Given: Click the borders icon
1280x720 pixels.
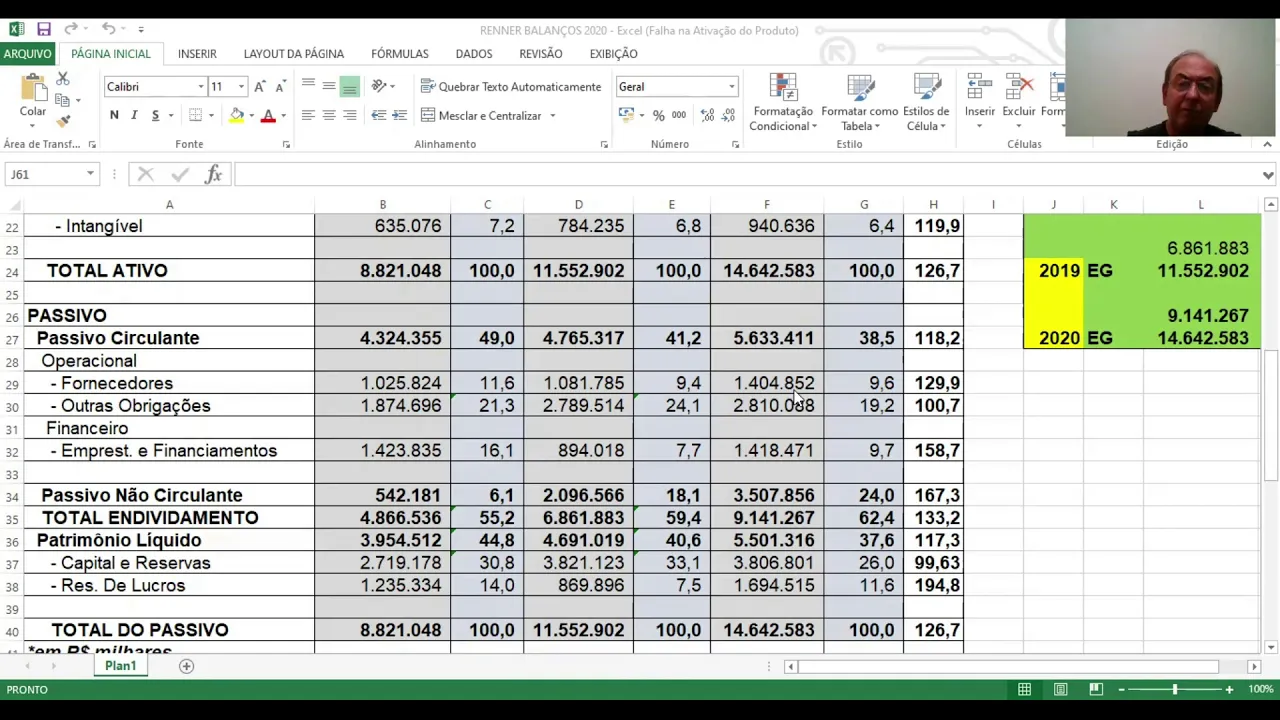Looking at the screenshot, I should pos(196,116).
